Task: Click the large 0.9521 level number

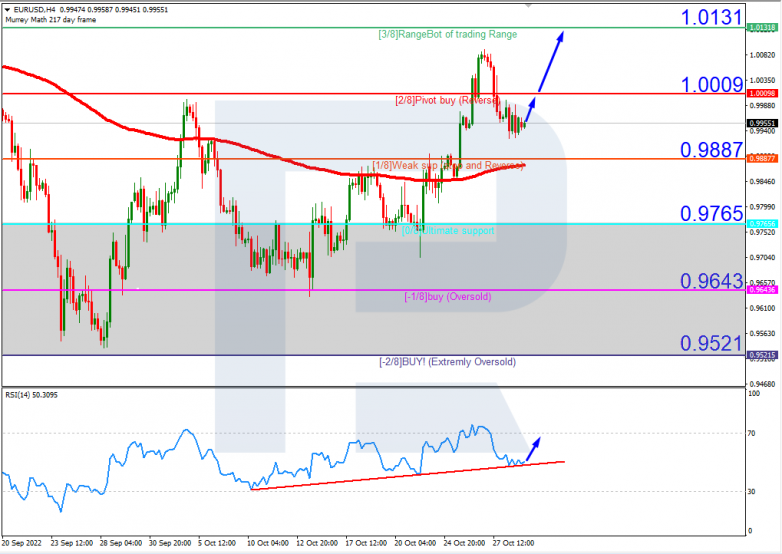Action: point(711,343)
